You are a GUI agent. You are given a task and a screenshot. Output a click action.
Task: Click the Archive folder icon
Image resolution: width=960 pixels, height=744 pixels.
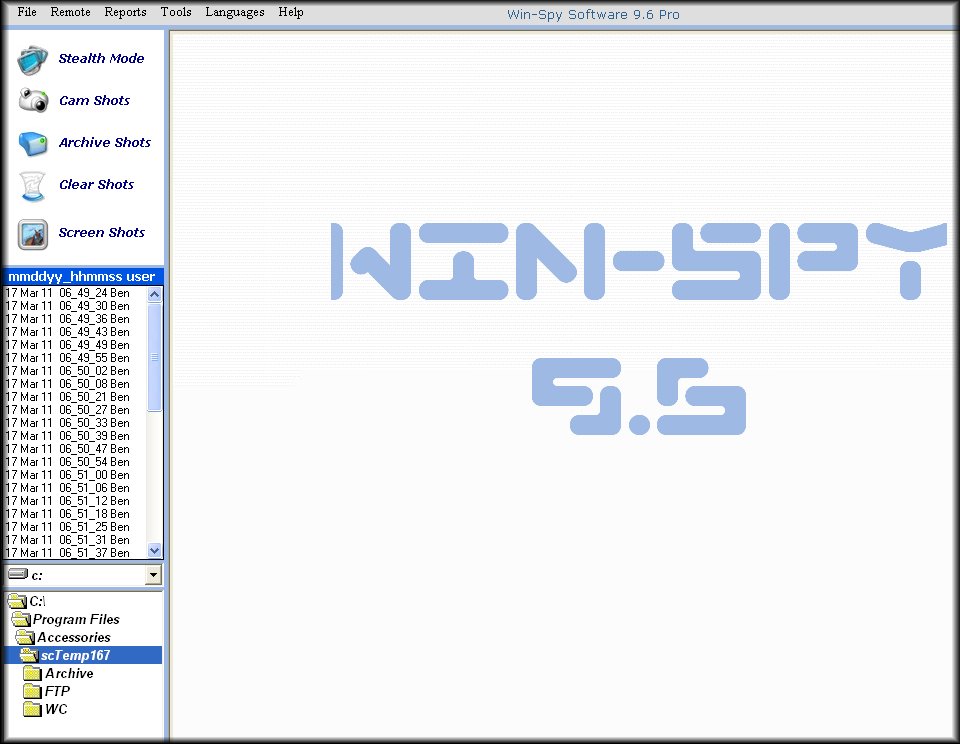(32, 674)
